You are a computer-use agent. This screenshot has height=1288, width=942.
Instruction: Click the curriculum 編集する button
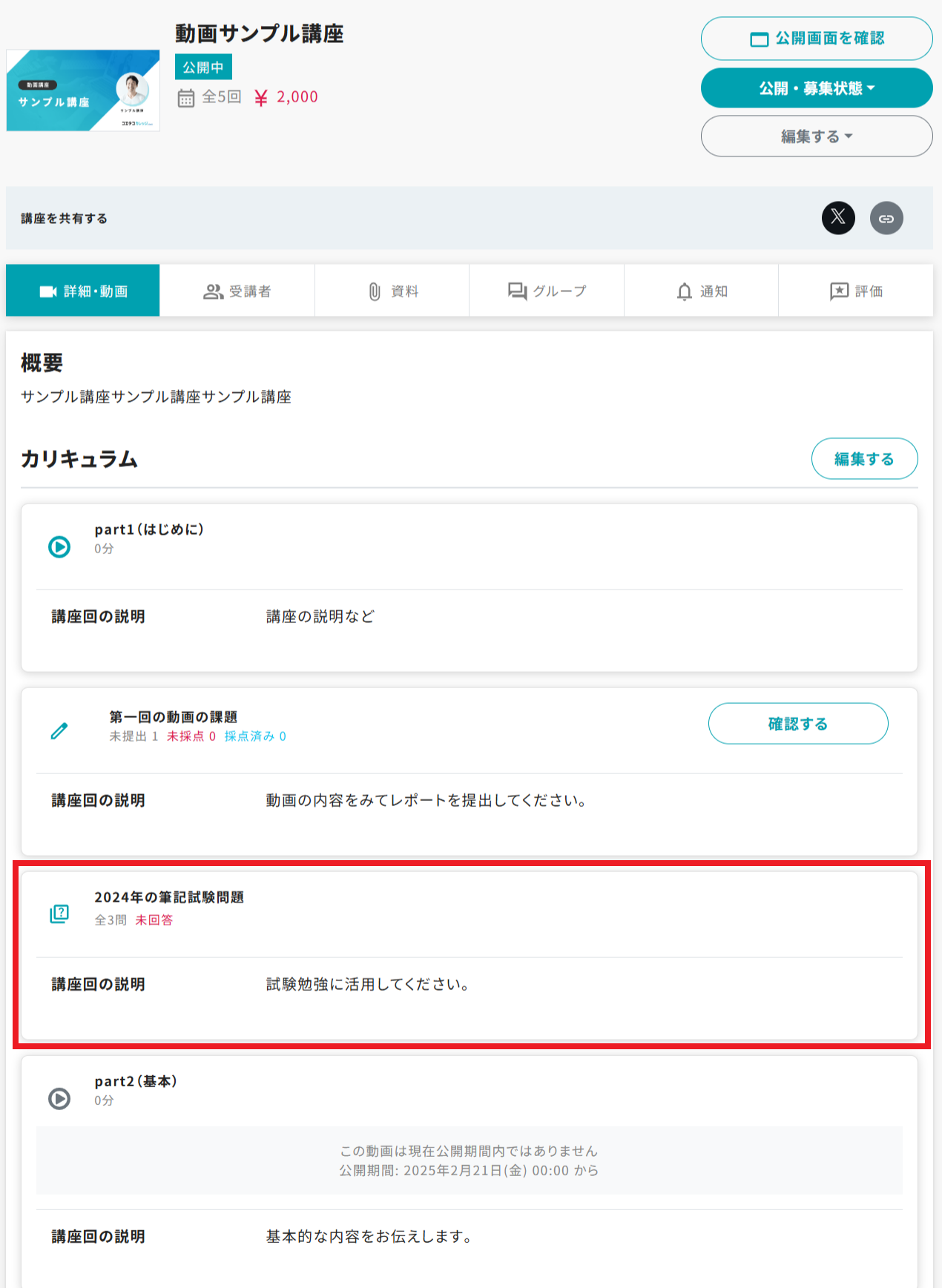pos(864,459)
